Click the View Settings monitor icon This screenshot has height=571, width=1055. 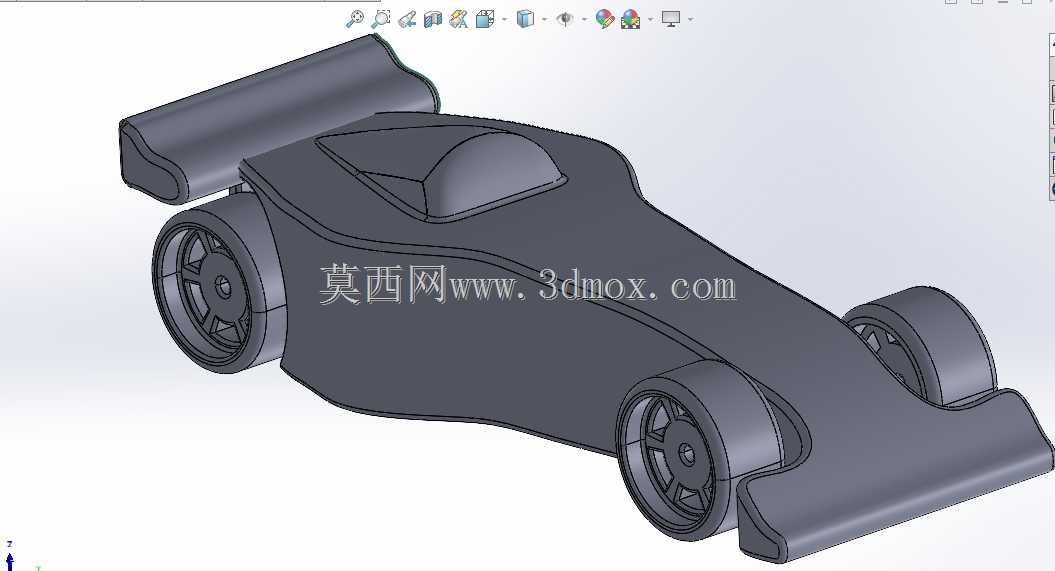point(671,19)
